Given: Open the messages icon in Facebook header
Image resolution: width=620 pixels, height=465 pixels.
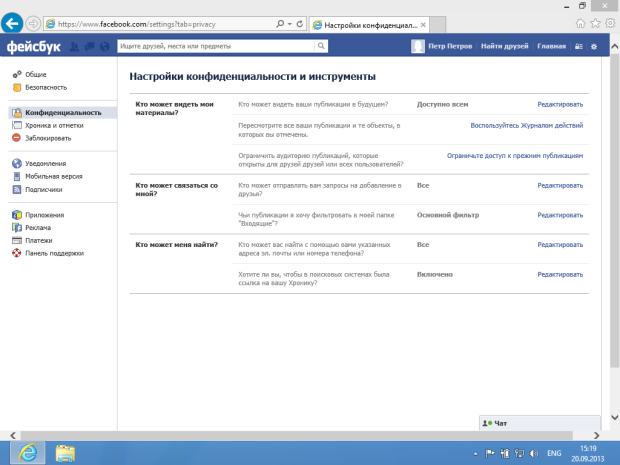Looking at the screenshot, I should tap(90, 46).
